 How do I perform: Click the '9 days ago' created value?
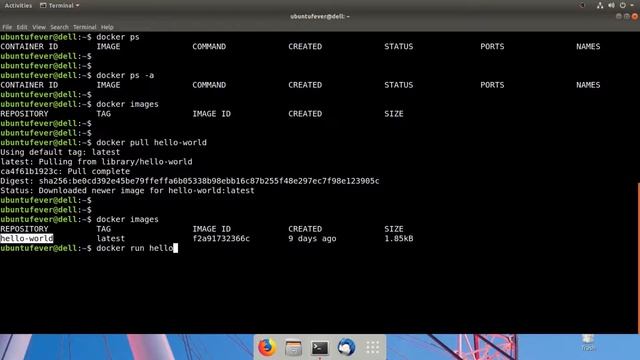coord(312,238)
